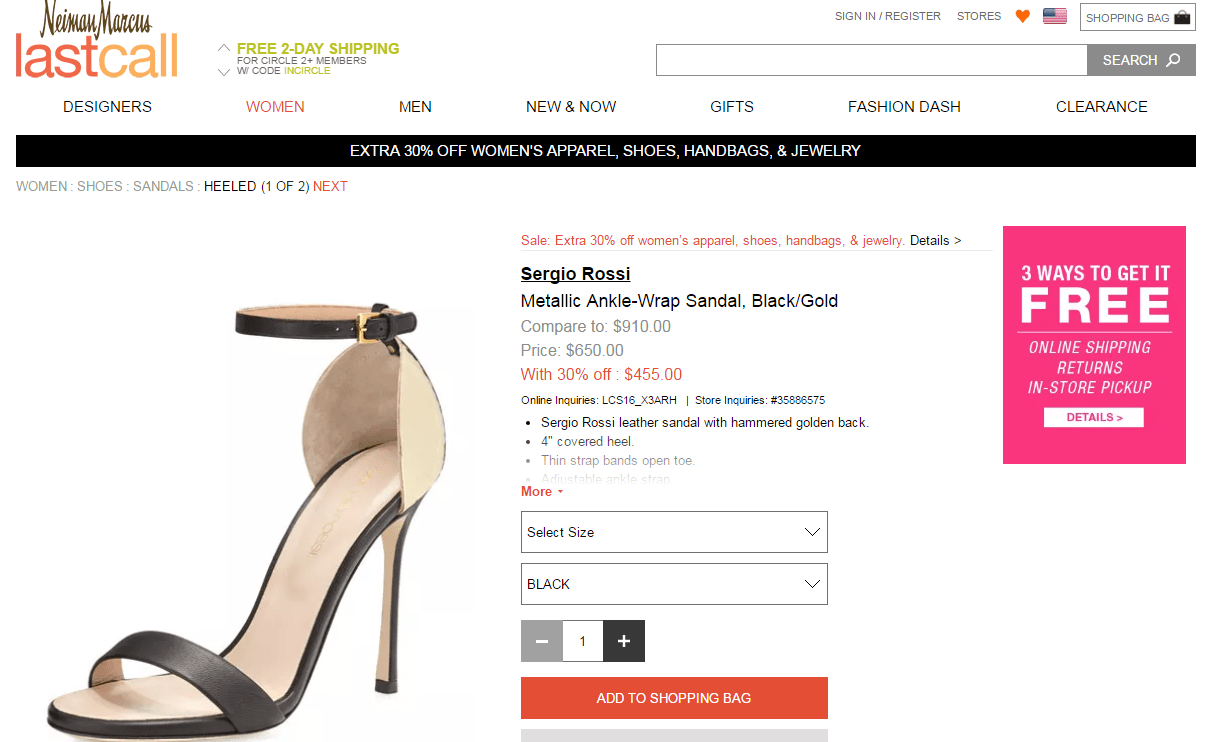Open the BLACK color dropdown

point(674,584)
